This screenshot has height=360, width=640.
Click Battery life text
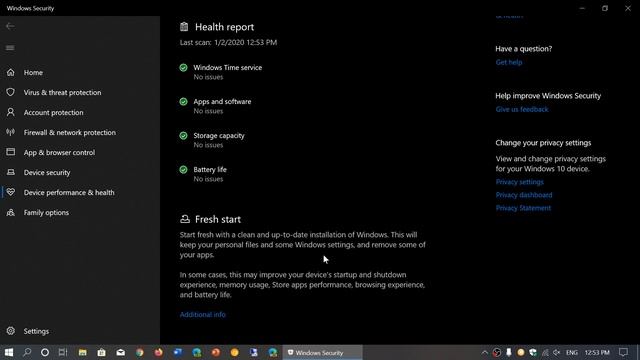pyautogui.click(x=210, y=169)
